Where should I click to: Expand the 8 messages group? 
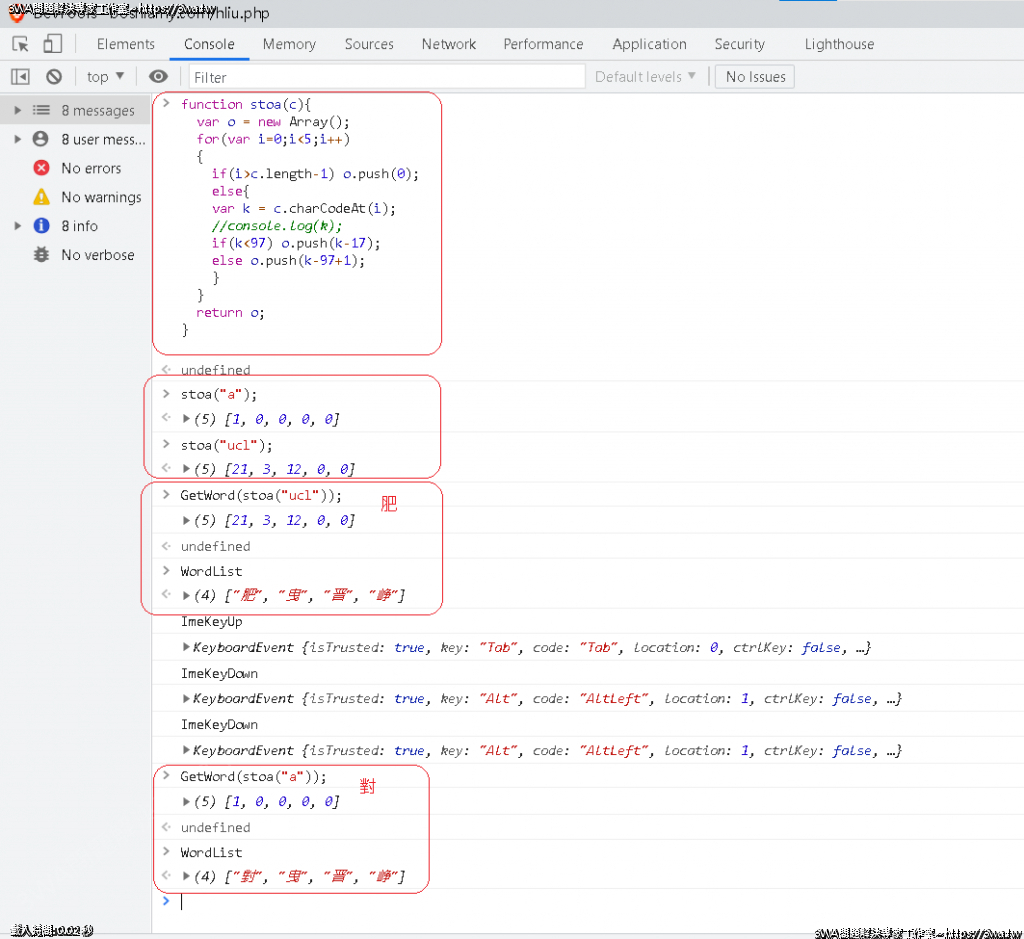click(x=17, y=110)
